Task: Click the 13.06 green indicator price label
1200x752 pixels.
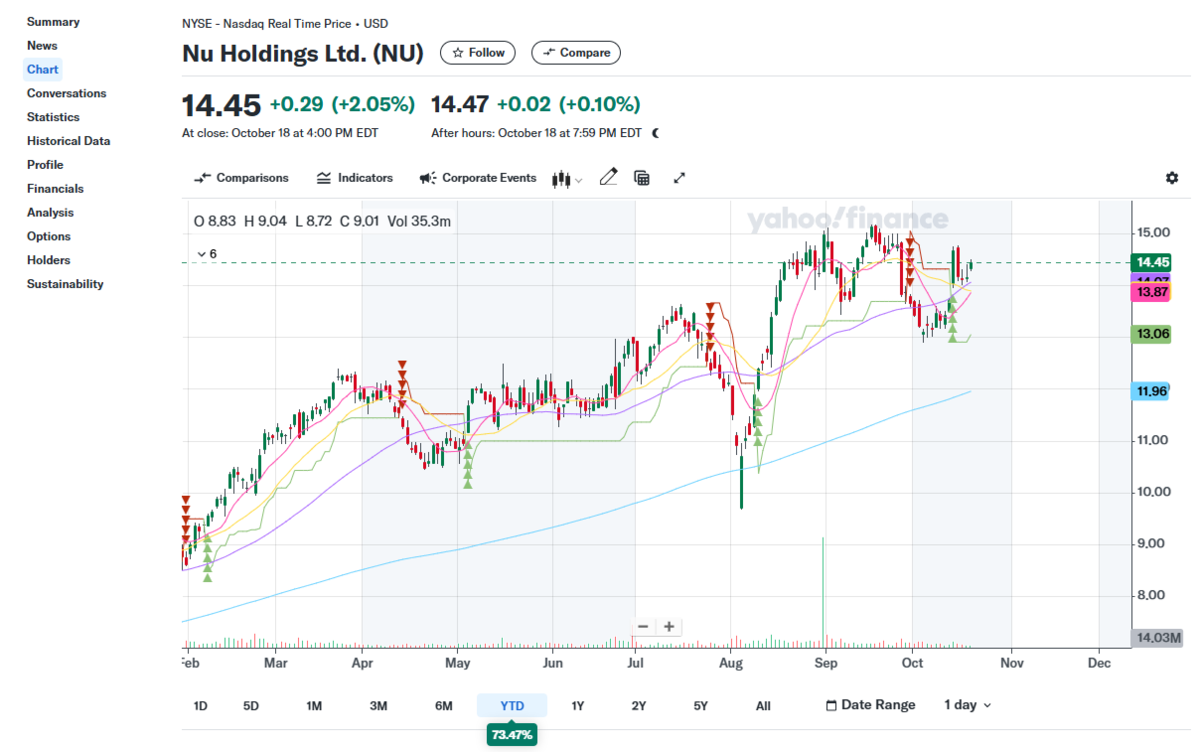Action: pos(1150,334)
